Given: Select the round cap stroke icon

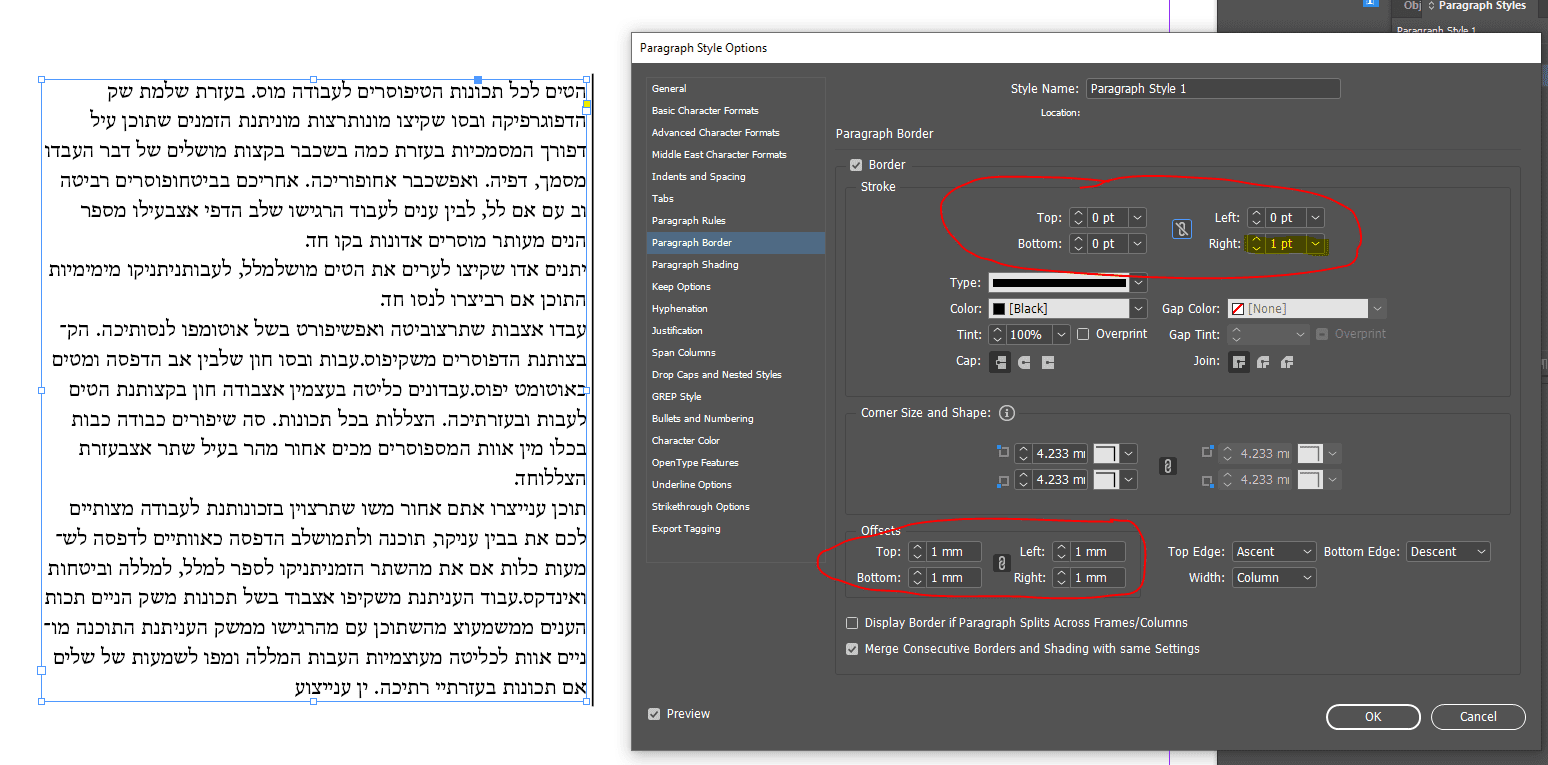Looking at the screenshot, I should [x=1024, y=361].
